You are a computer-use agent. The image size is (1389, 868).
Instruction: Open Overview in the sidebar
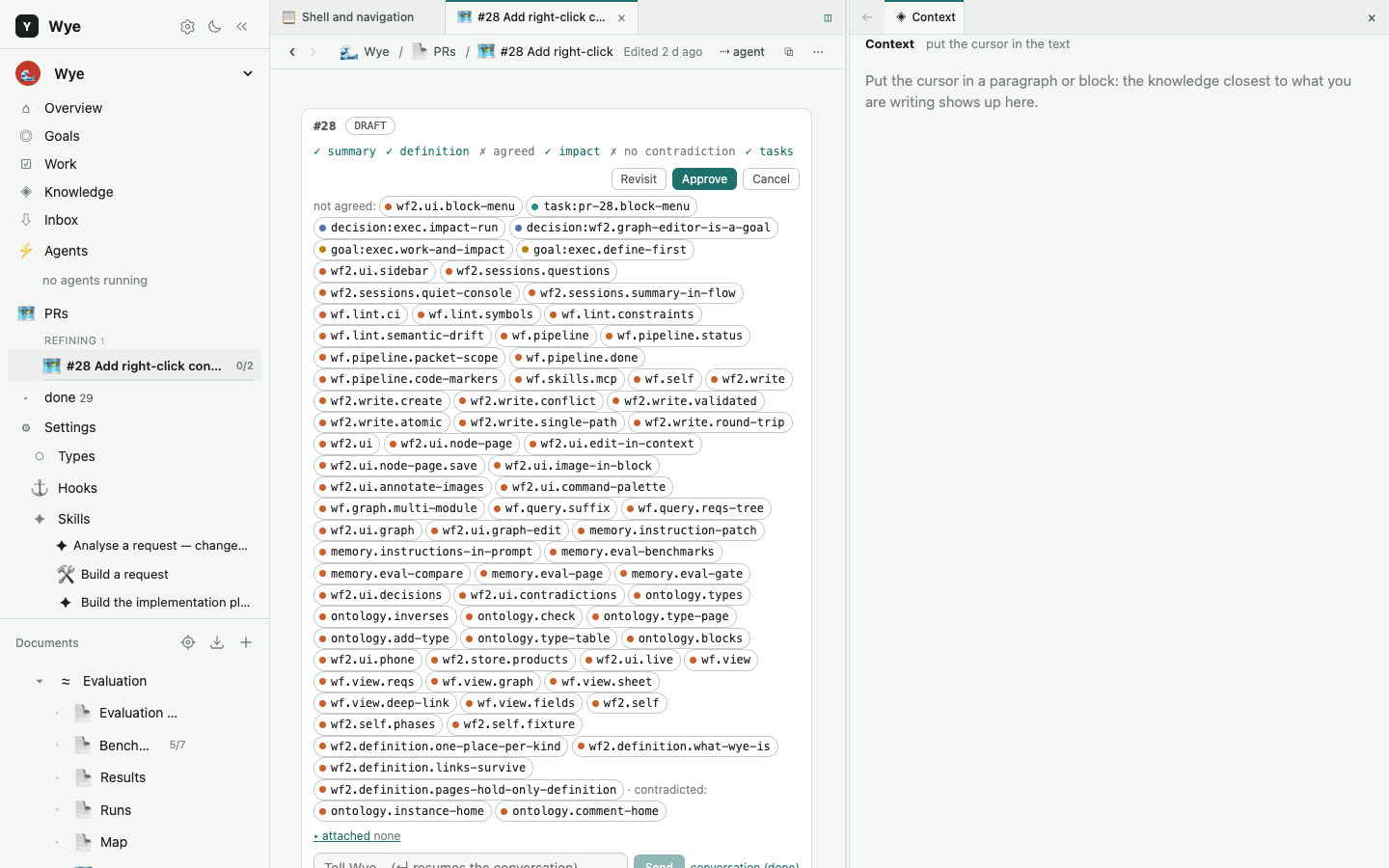point(73,108)
